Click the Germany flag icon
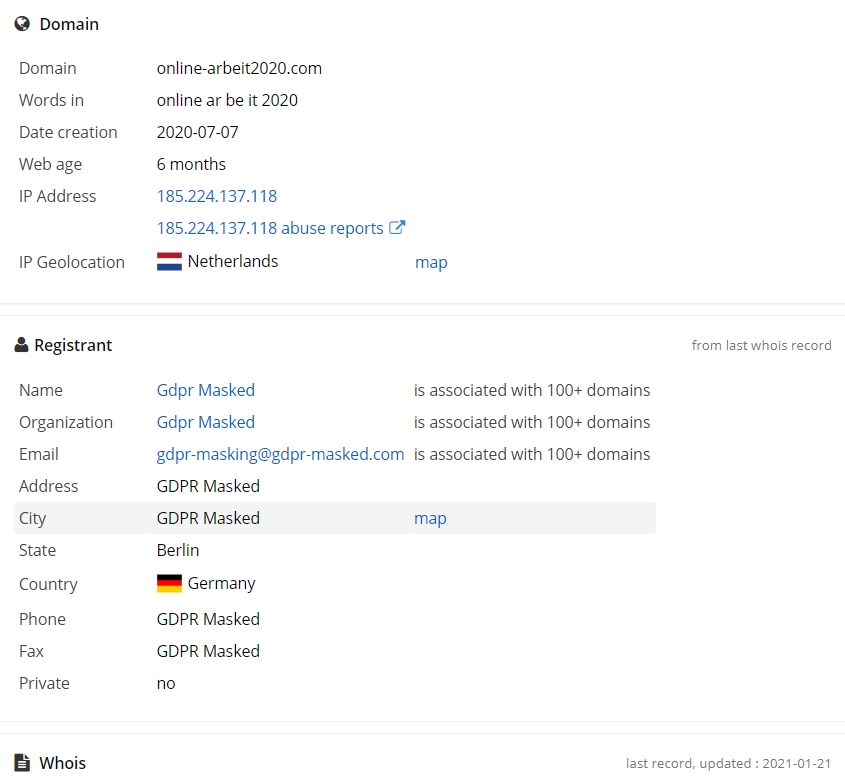The height and width of the screenshot is (780, 845). click(169, 584)
